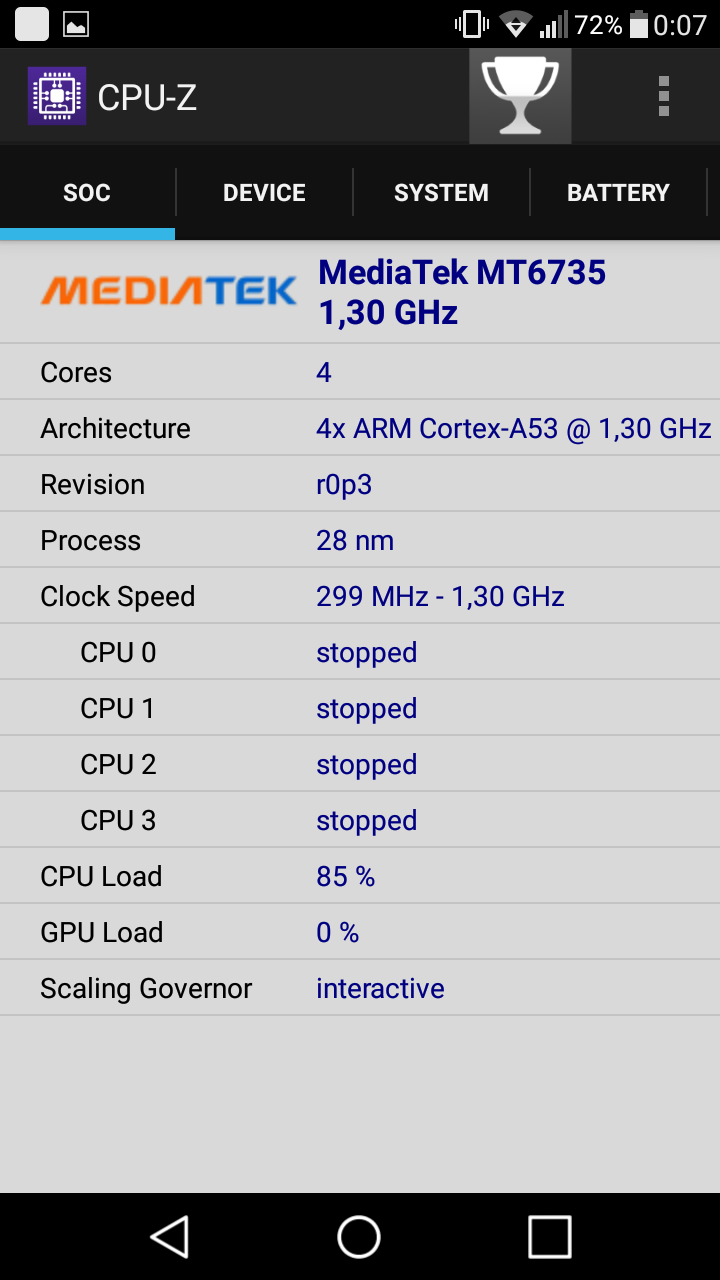Select the CPU Load row
The height and width of the screenshot is (1280, 720).
pyautogui.click(x=360, y=876)
